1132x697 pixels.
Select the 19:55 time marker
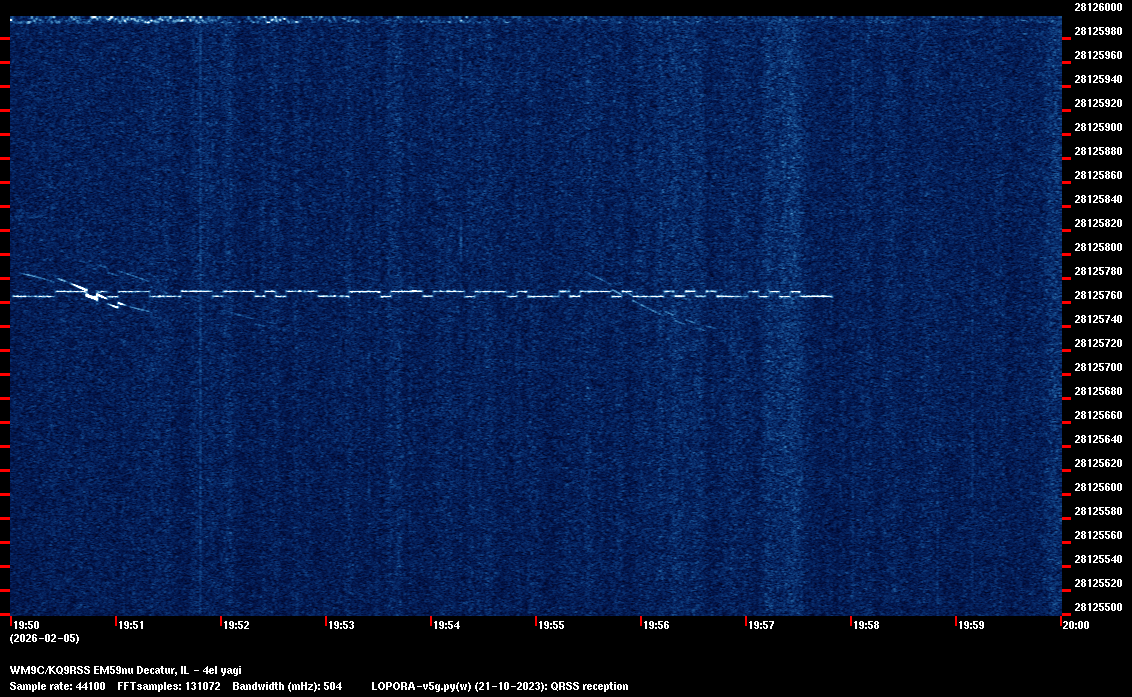pos(551,625)
